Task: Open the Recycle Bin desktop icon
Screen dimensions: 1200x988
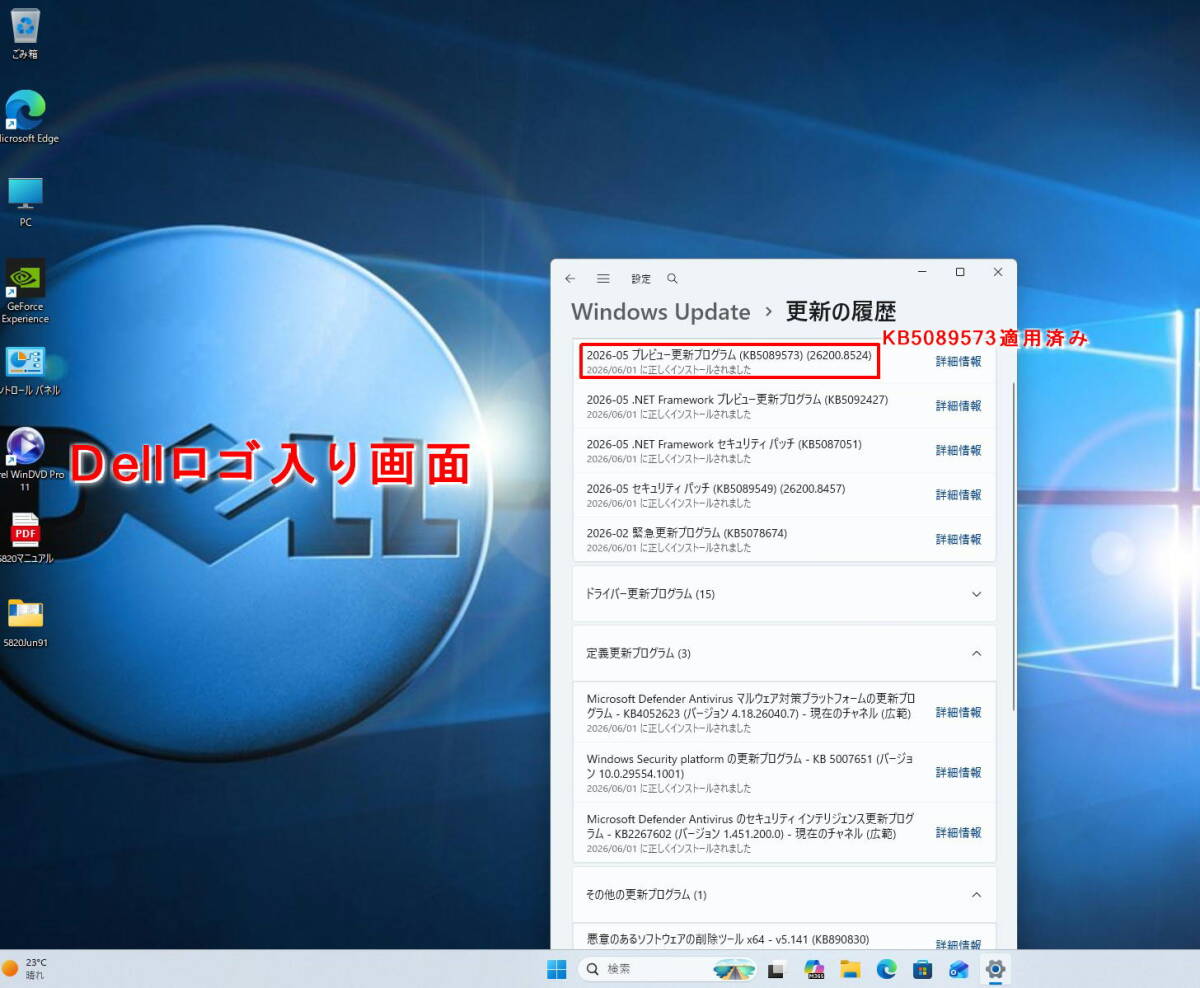Action: pos(25,33)
